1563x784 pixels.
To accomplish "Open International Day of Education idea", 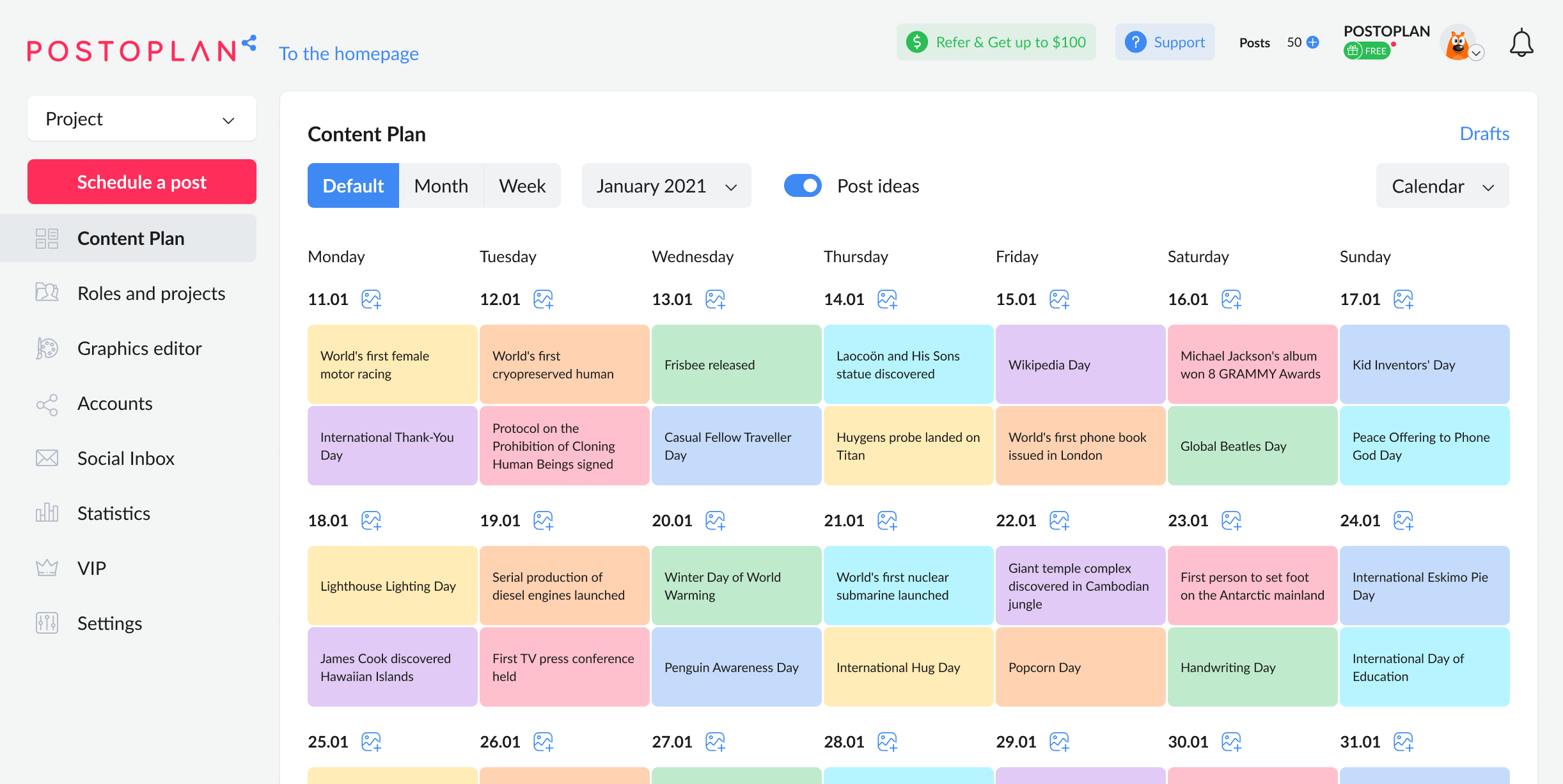I will click(x=1424, y=667).
